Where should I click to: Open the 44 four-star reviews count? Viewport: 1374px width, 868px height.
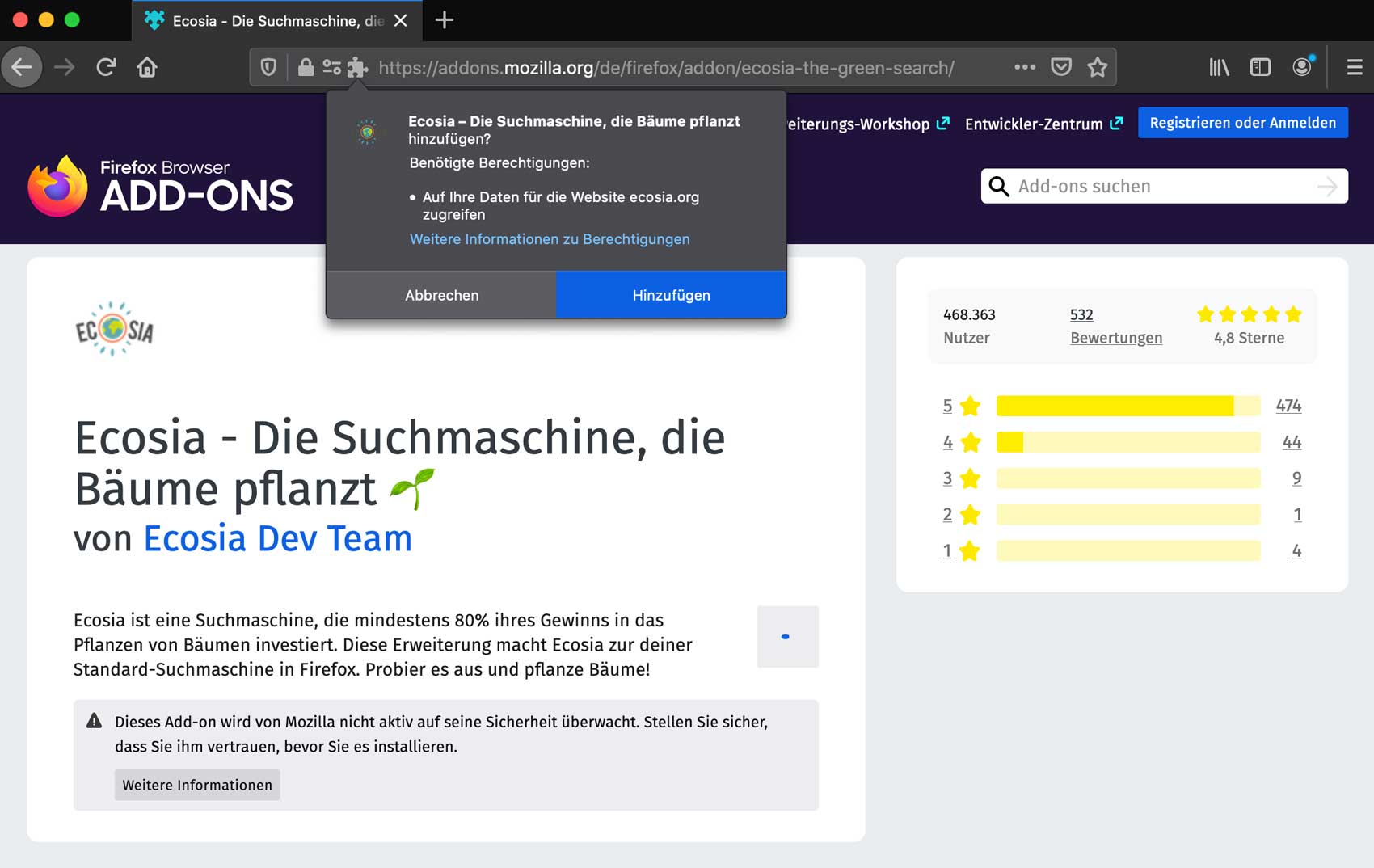click(1292, 442)
